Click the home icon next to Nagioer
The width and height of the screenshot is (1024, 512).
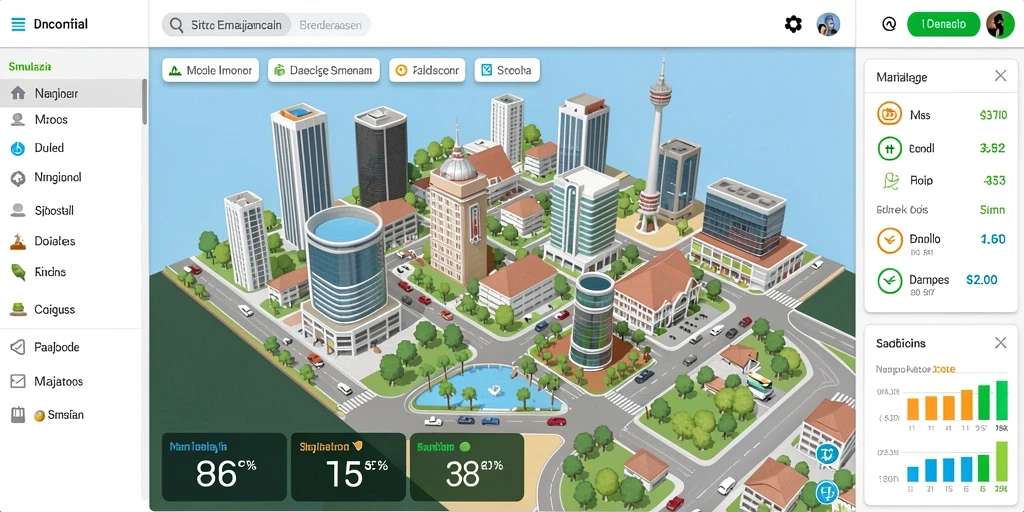pos(18,93)
